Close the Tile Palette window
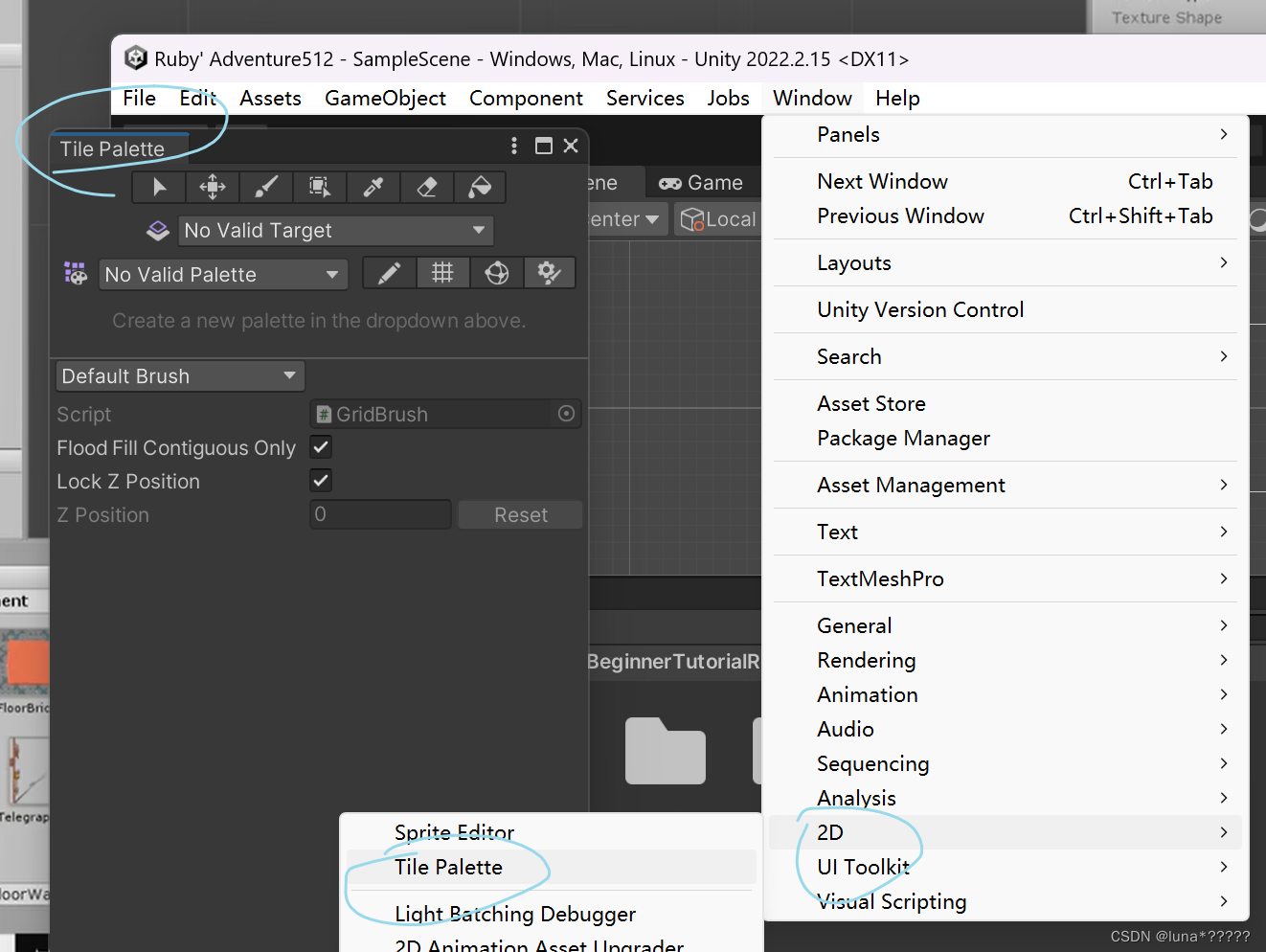Viewport: 1266px width, 952px height. click(x=571, y=146)
